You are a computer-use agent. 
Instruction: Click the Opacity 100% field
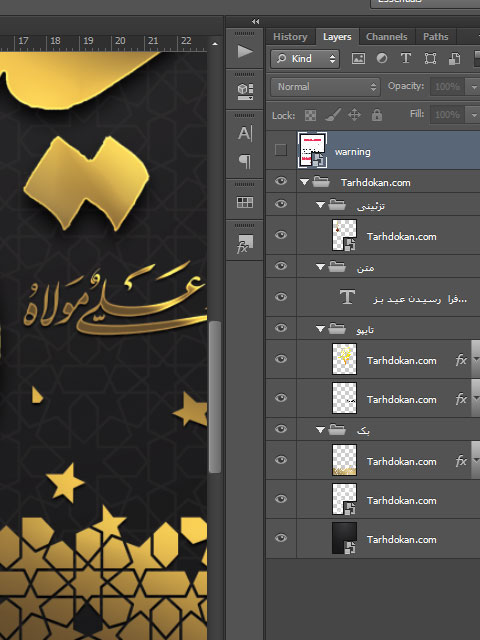(x=448, y=87)
